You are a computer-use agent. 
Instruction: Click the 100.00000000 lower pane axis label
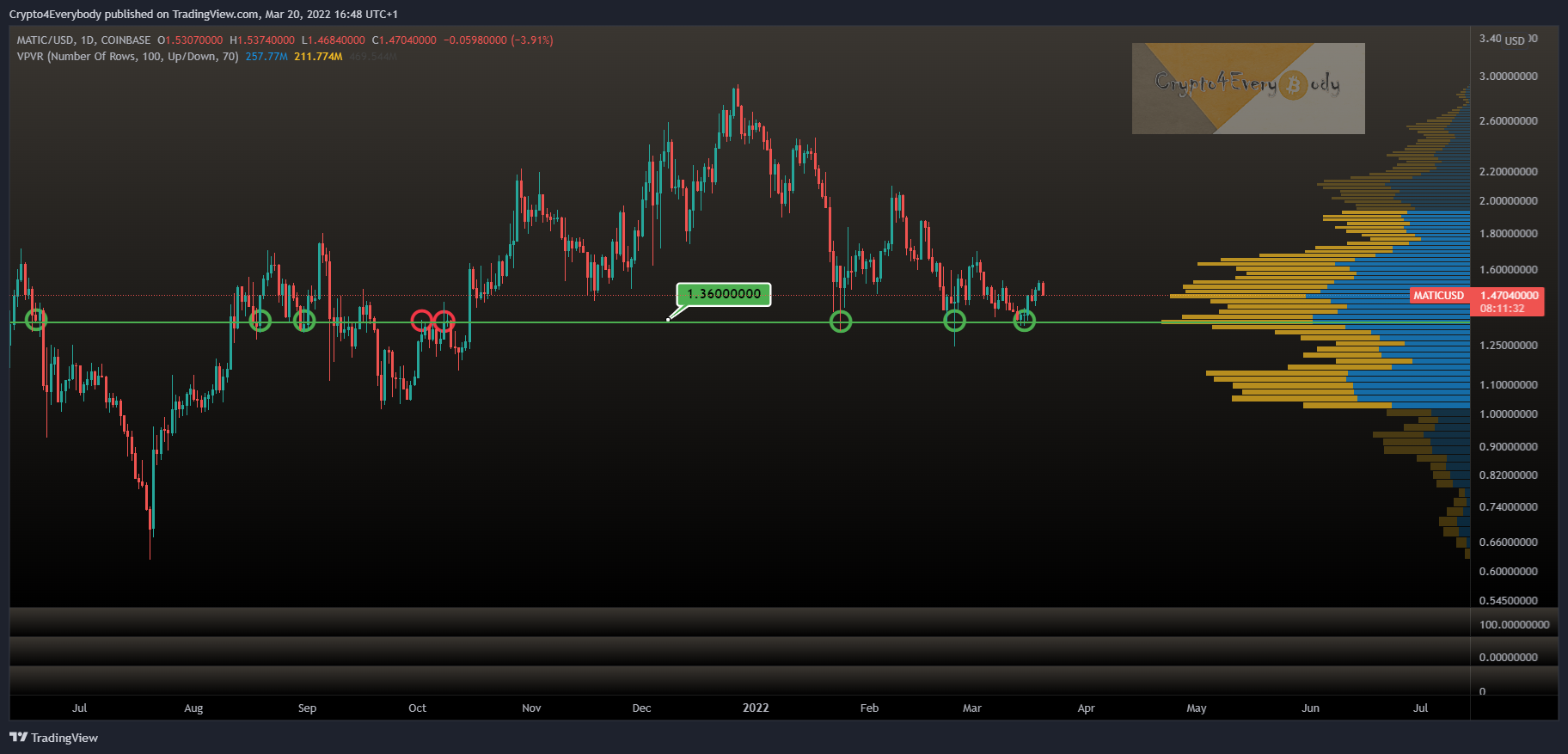[1515, 625]
